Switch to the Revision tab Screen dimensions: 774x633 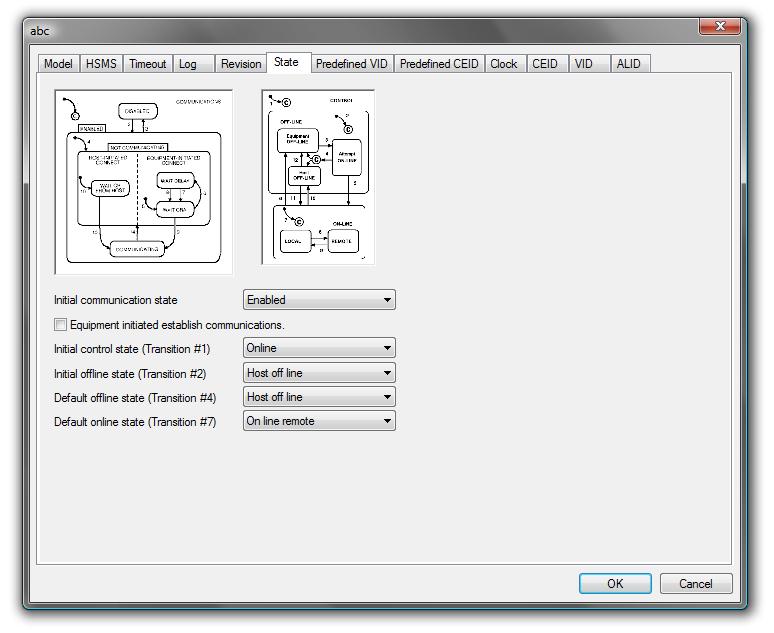[241, 64]
